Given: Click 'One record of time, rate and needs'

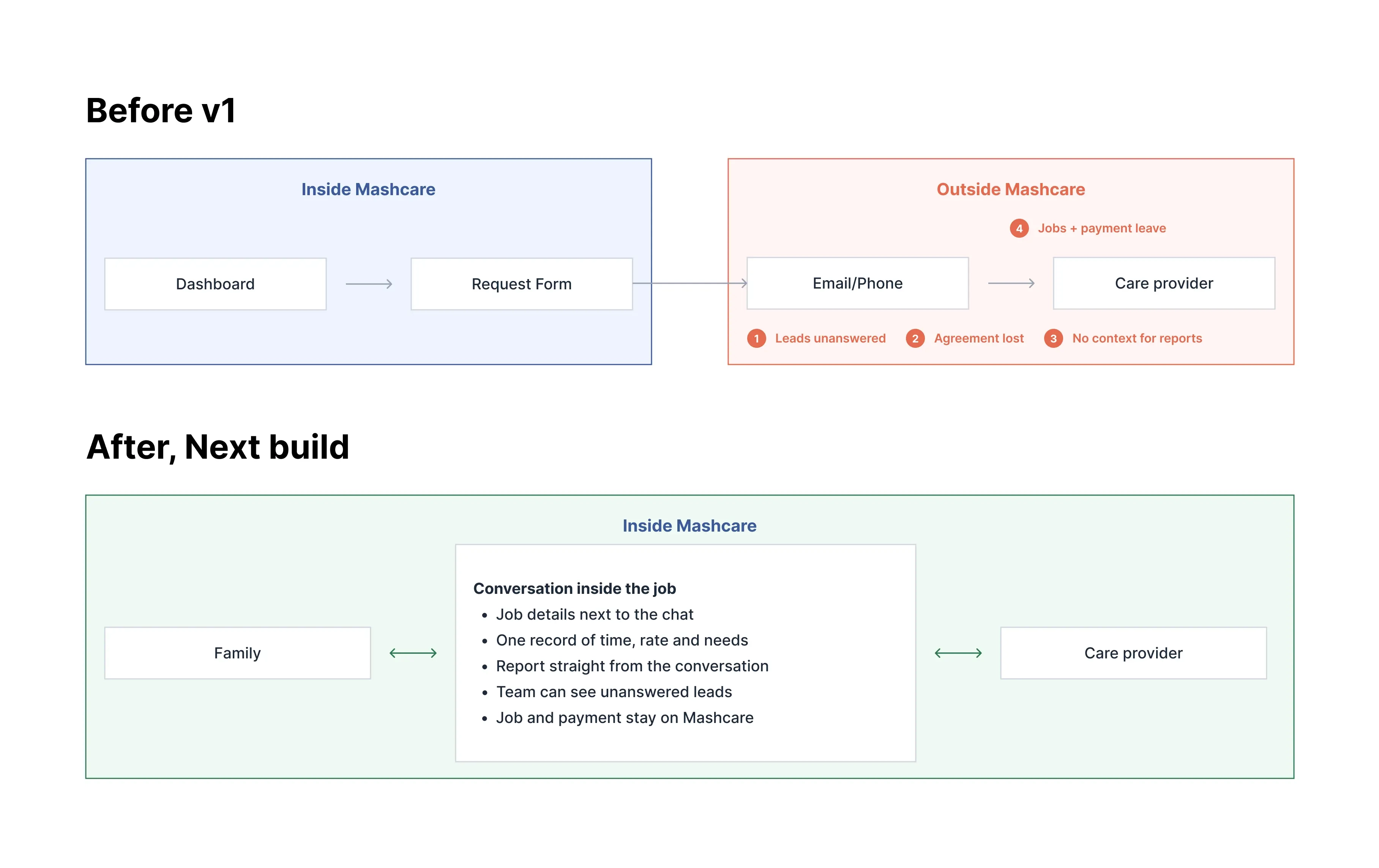Looking at the screenshot, I should point(622,640).
